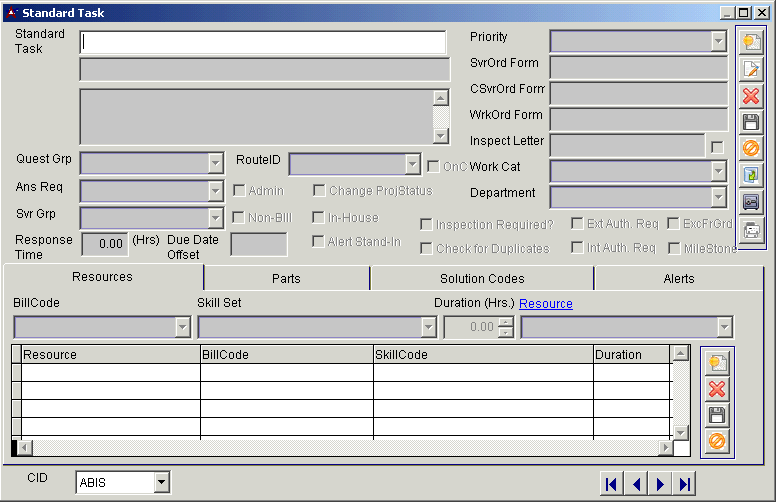Screen dimensions: 776x502
Task: Click the Duration (Hrs.) spinner up arrow
Action: click(x=506, y=322)
